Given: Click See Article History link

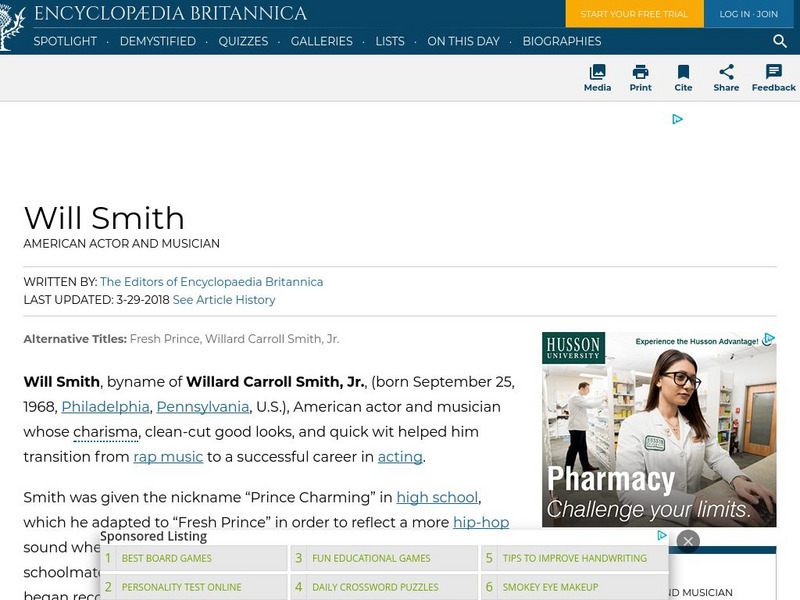Looking at the screenshot, I should (223, 300).
